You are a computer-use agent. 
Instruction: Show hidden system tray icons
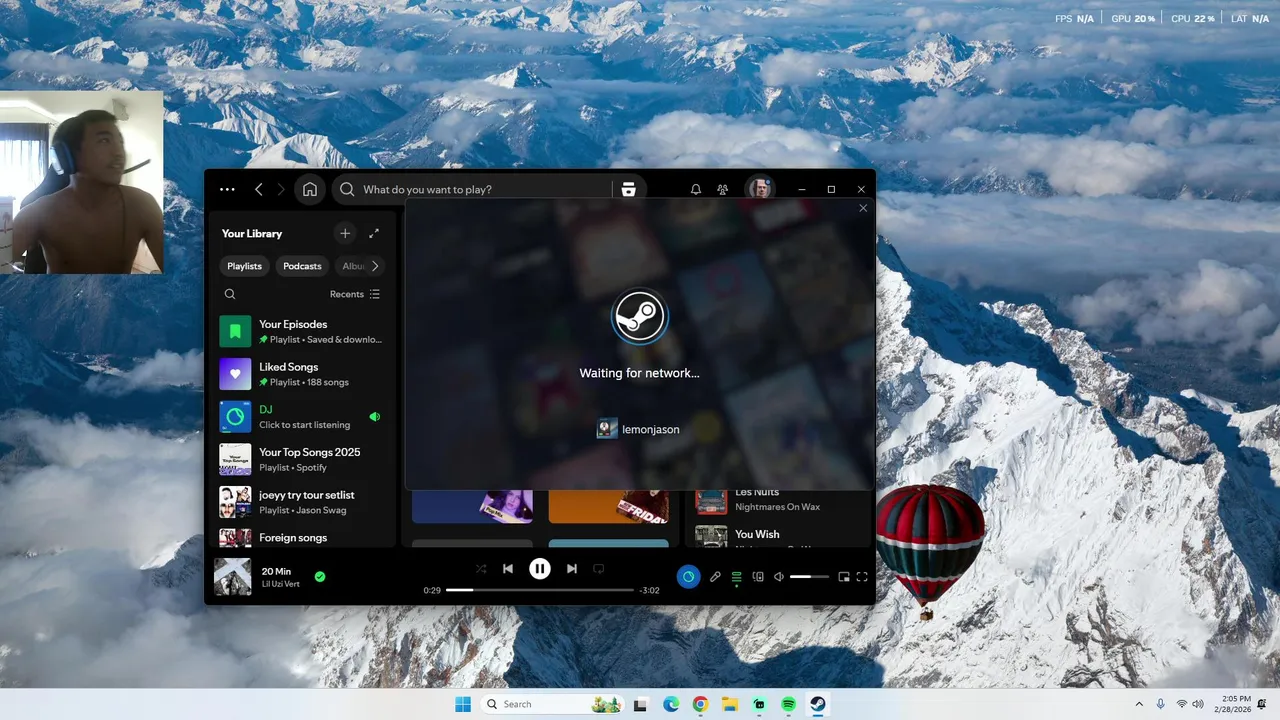pos(1139,704)
